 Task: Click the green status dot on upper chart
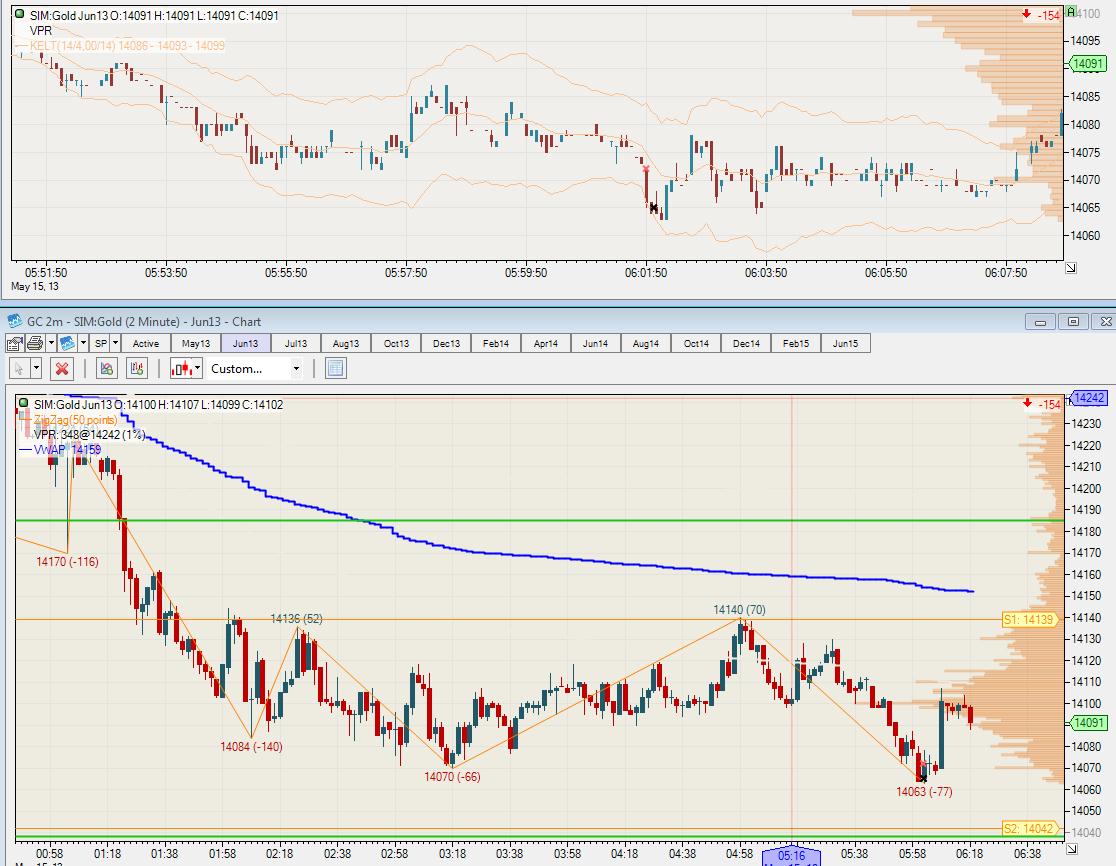click(x=20, y=14)
